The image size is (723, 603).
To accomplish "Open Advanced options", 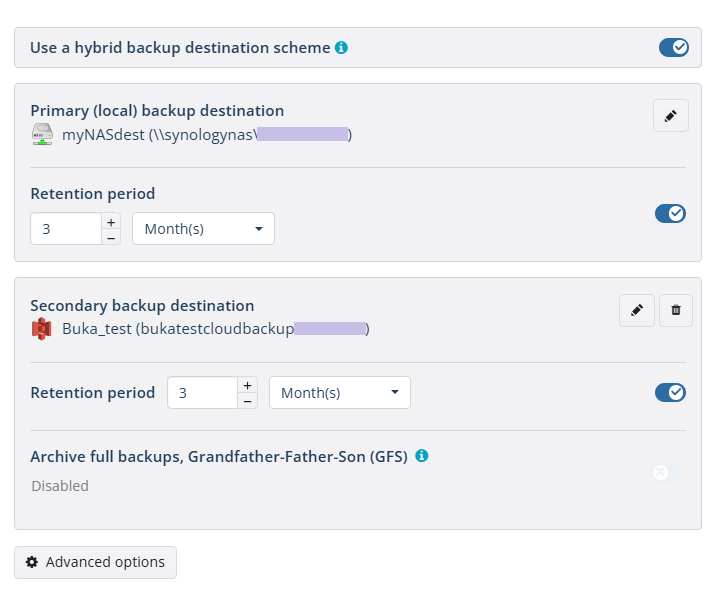I will click(x=95, y=562).
